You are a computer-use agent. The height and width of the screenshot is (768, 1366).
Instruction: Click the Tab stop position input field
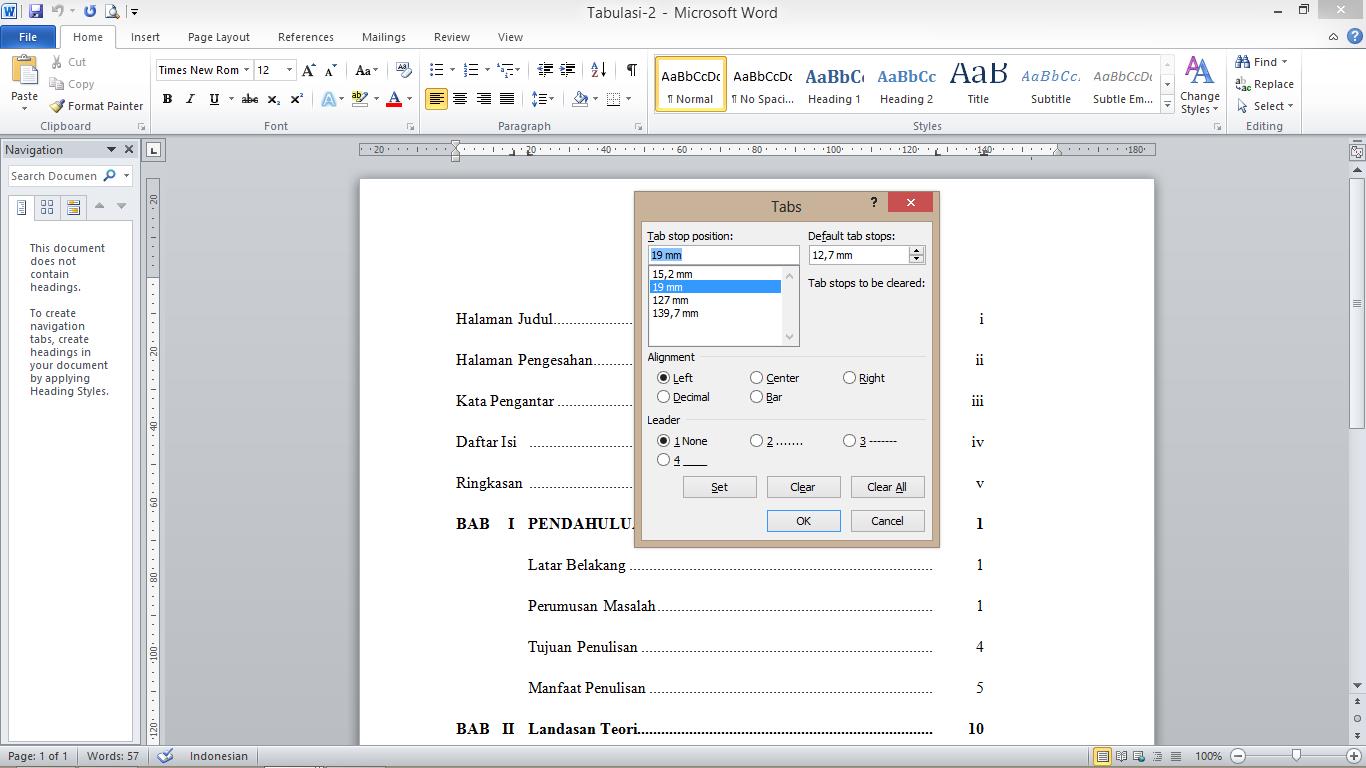[724, 255]
